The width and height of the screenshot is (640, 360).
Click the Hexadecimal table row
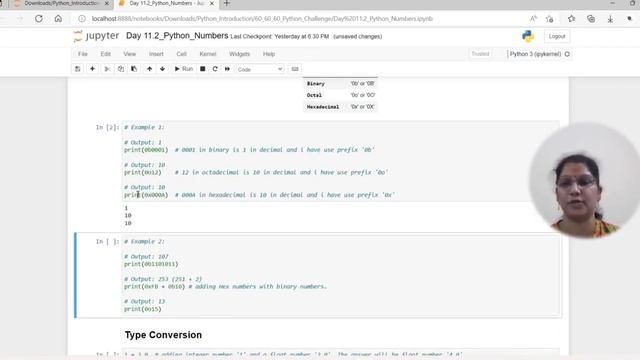340,107
